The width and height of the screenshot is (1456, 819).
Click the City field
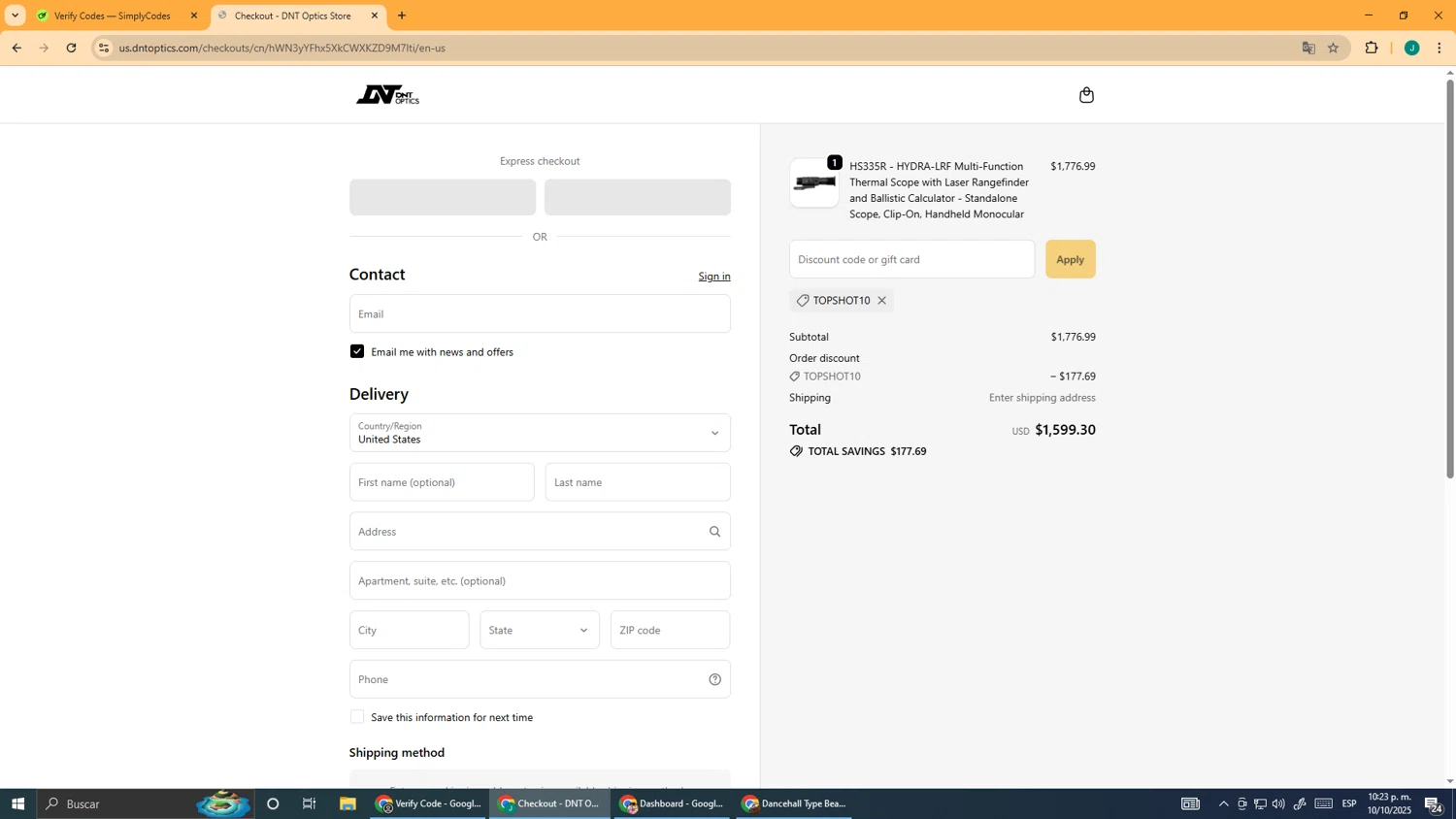(409, 630)
